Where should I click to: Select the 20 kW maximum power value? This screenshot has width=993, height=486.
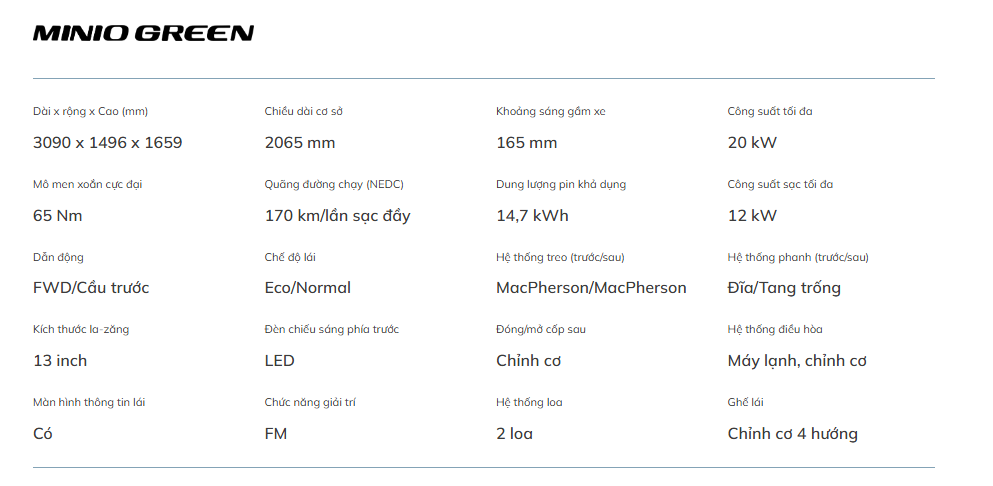pos(752,143)
